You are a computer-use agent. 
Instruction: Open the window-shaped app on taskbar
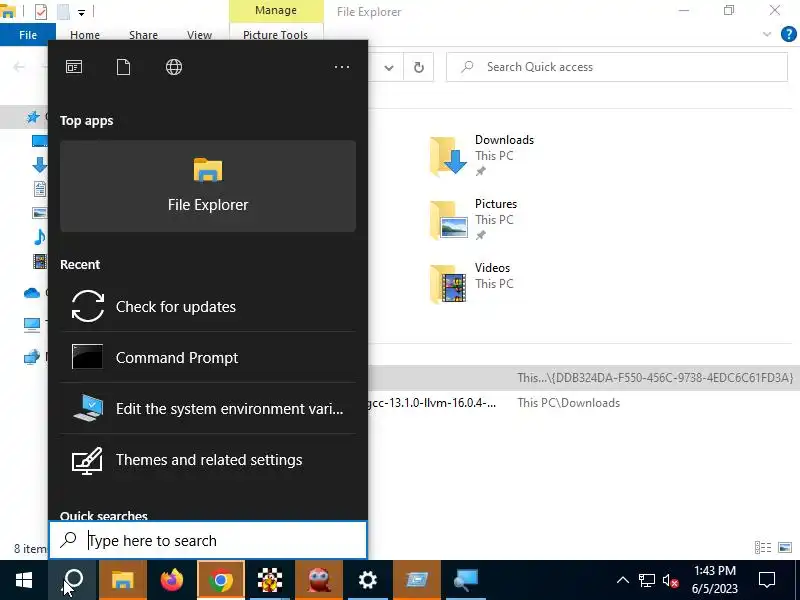click(x=417, y=580)
